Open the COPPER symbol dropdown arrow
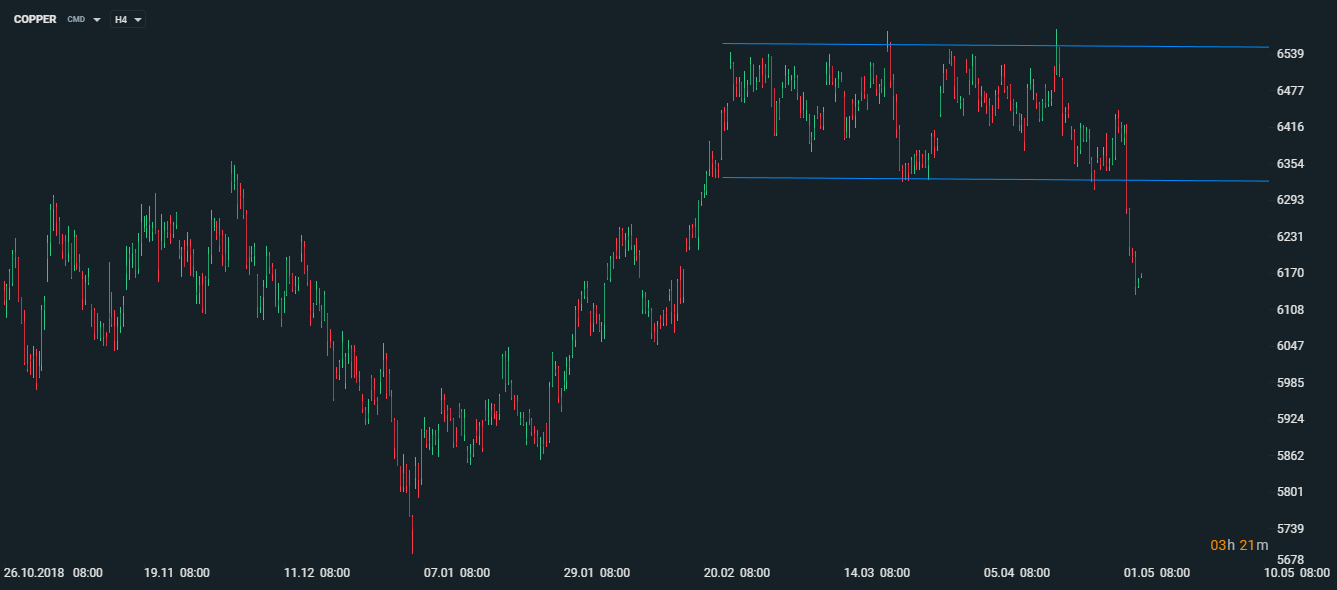 click(x=97, y=20)
